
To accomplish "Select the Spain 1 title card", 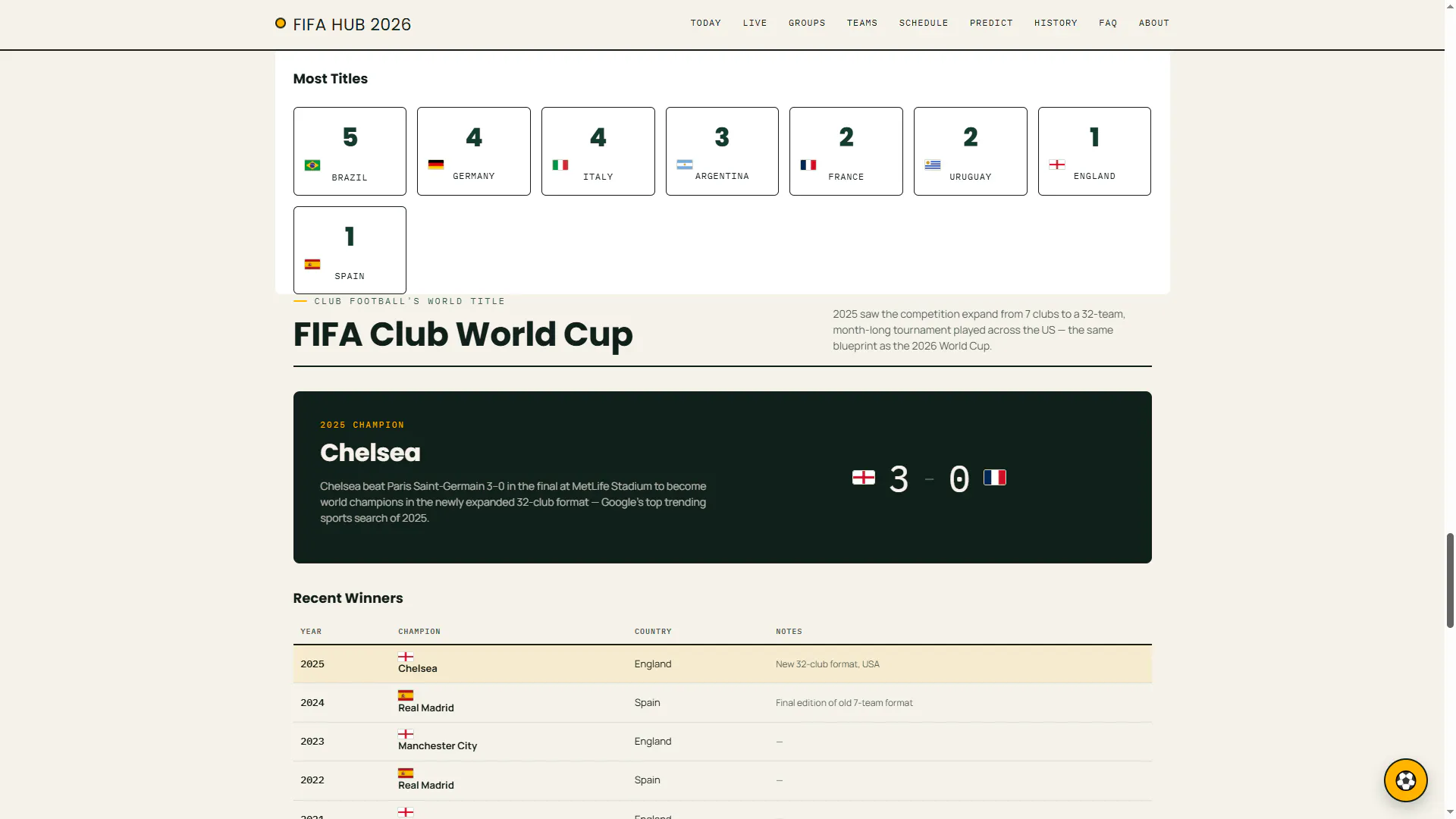I will click(x=350, y=250).
